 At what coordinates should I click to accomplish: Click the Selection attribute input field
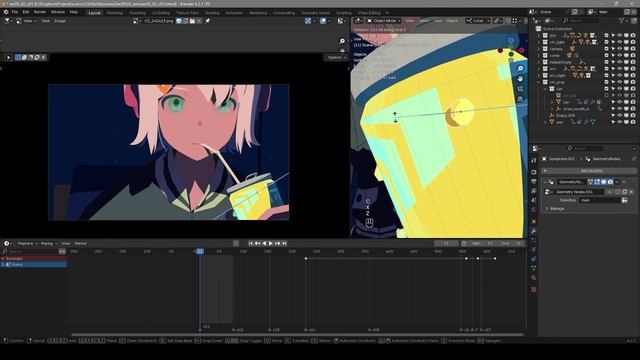coord(600,200)
